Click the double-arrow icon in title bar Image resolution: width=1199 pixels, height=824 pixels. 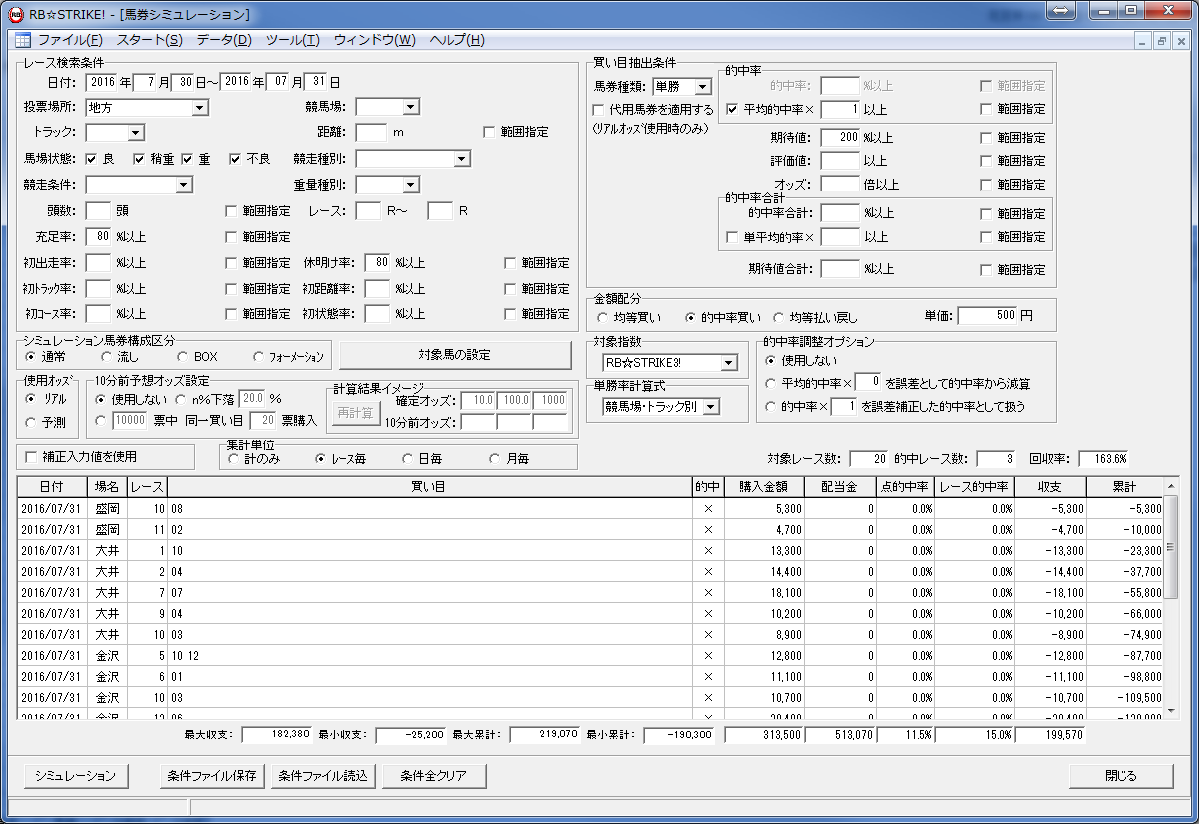pyautogui.click(x=1061, y=11)
